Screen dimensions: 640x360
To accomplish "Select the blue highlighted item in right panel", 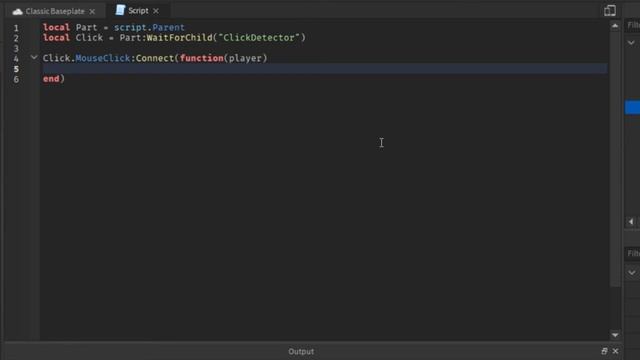I will (x=632, y=107).
